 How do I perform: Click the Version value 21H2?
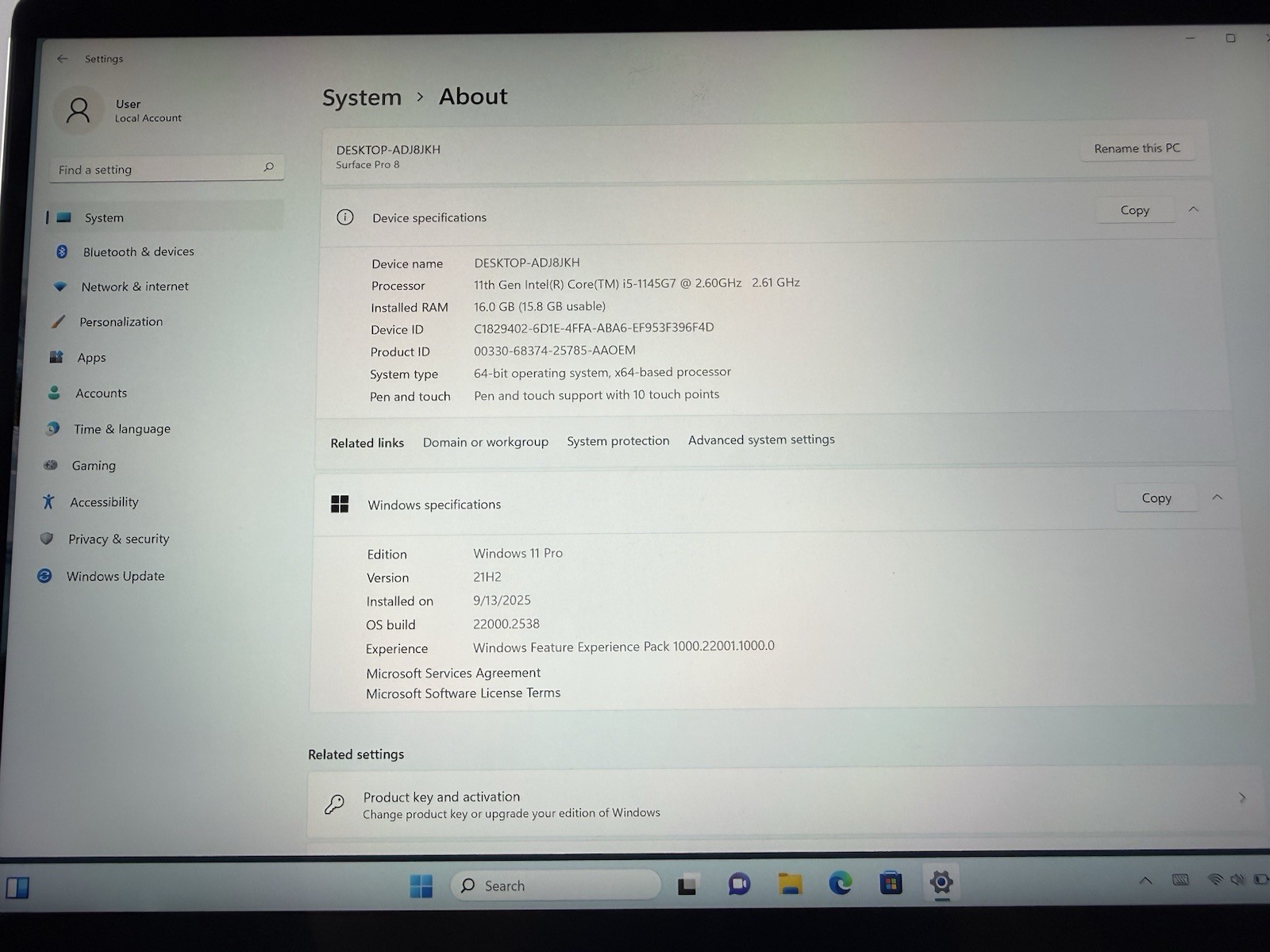[487, 577]
